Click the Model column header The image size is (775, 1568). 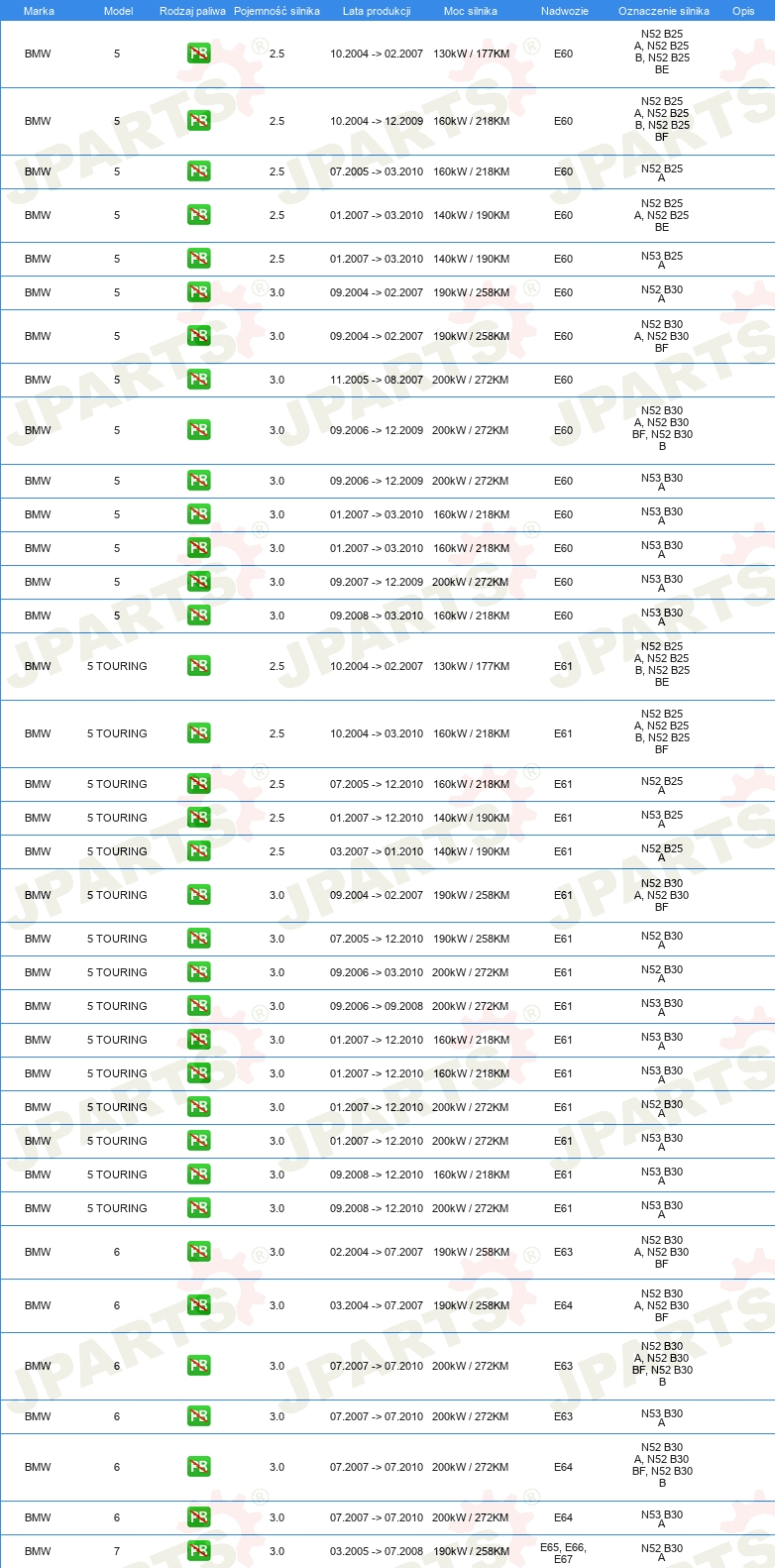pos(118,11)
